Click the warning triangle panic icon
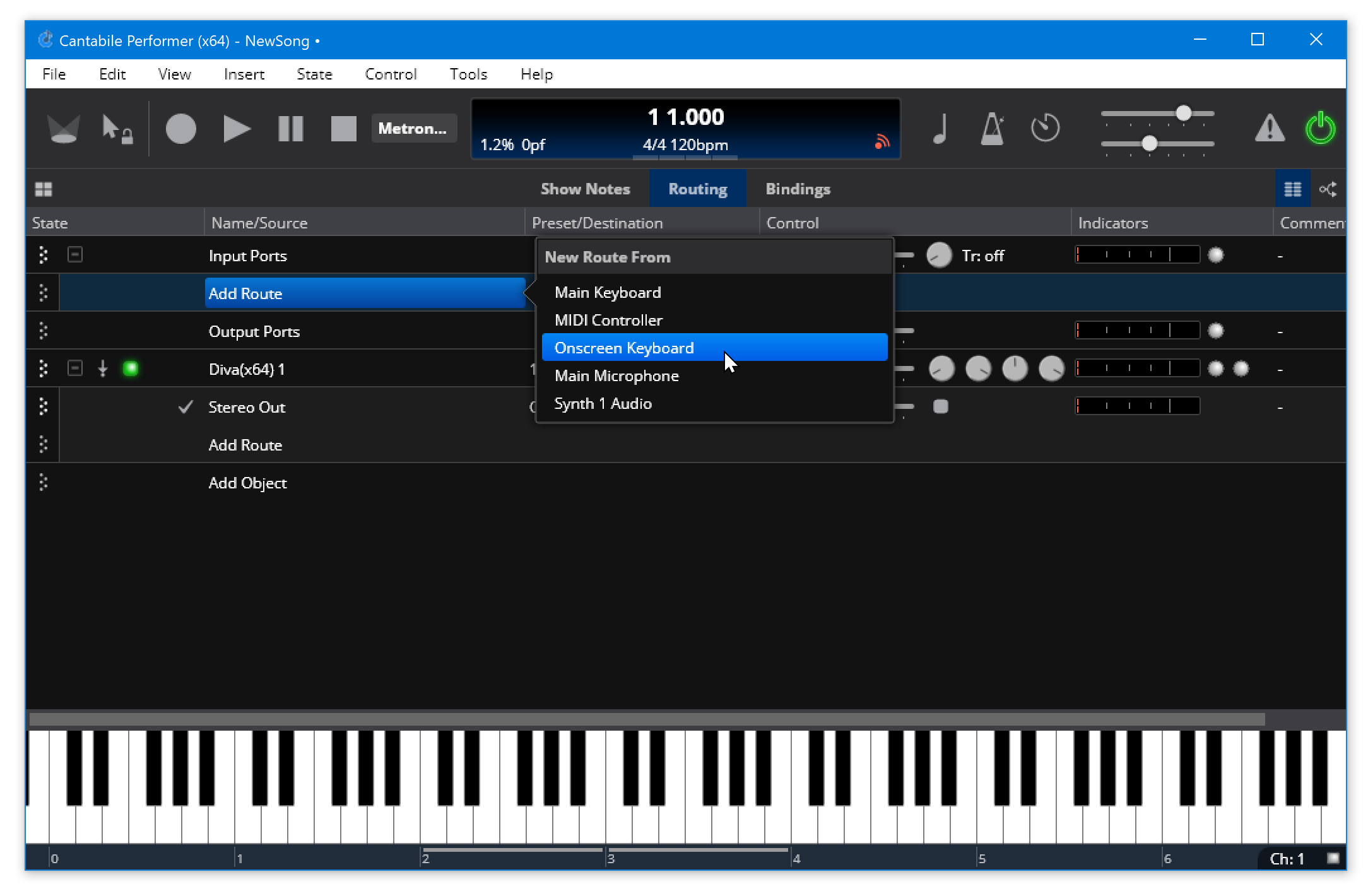 1270,128
